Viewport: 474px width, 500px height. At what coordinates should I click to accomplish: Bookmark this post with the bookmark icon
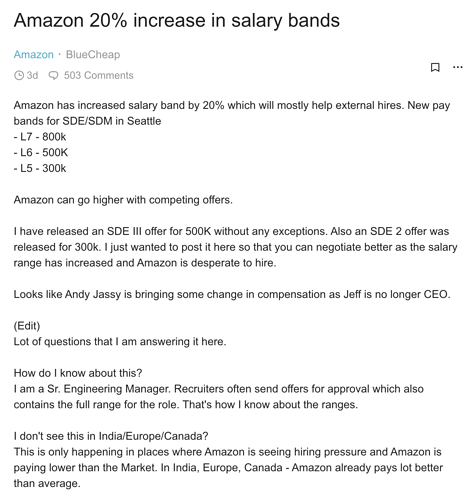[x=435, y=67]
